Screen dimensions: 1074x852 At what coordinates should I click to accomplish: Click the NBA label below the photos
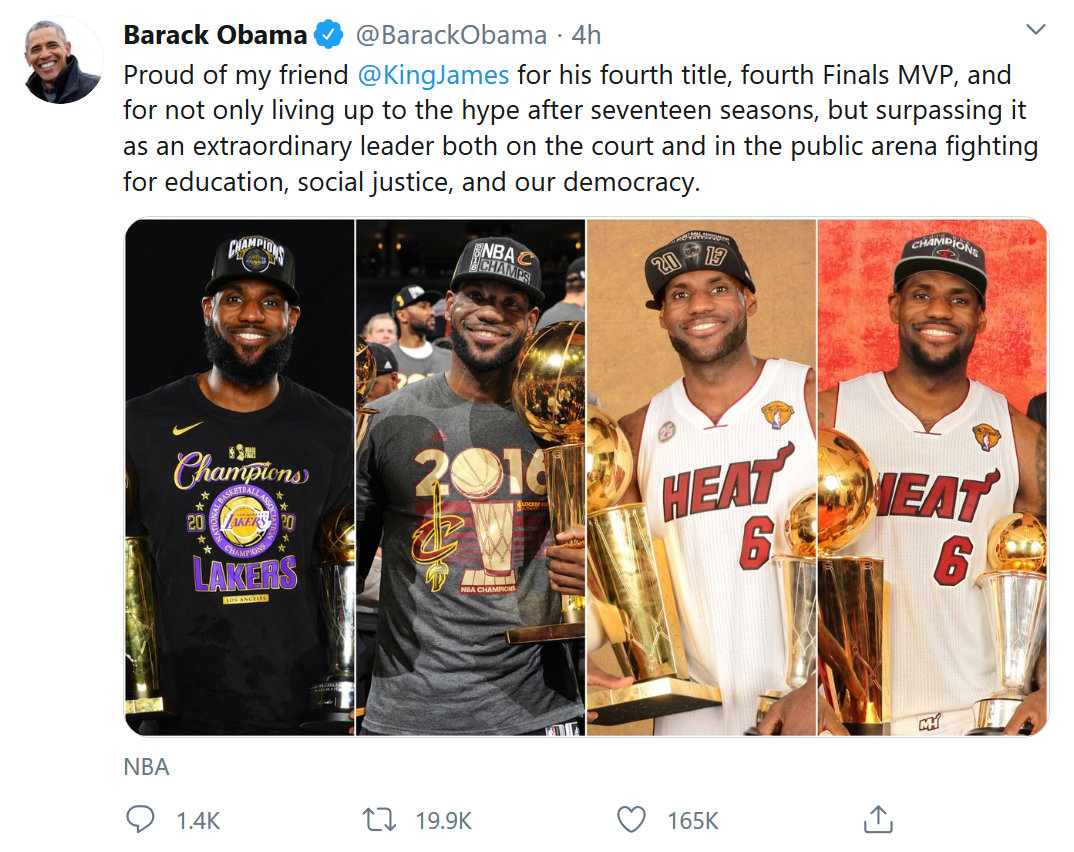click(147, 767)
